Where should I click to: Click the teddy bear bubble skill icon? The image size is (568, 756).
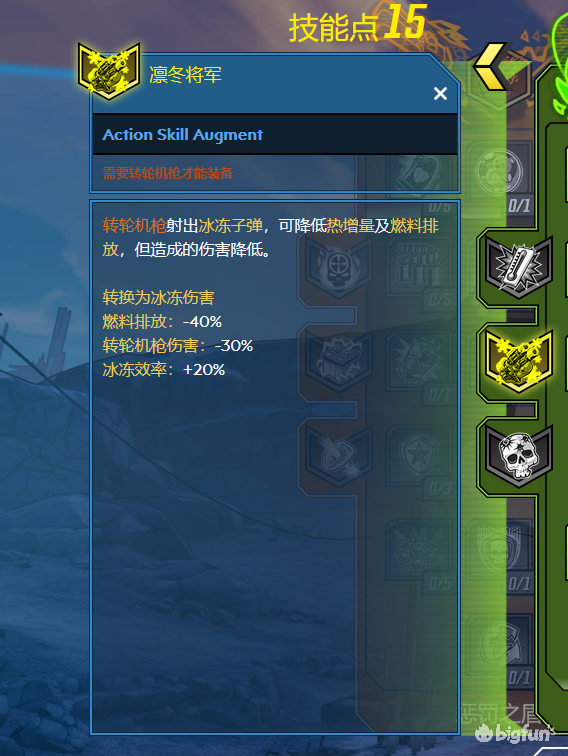tap(499, 172)
